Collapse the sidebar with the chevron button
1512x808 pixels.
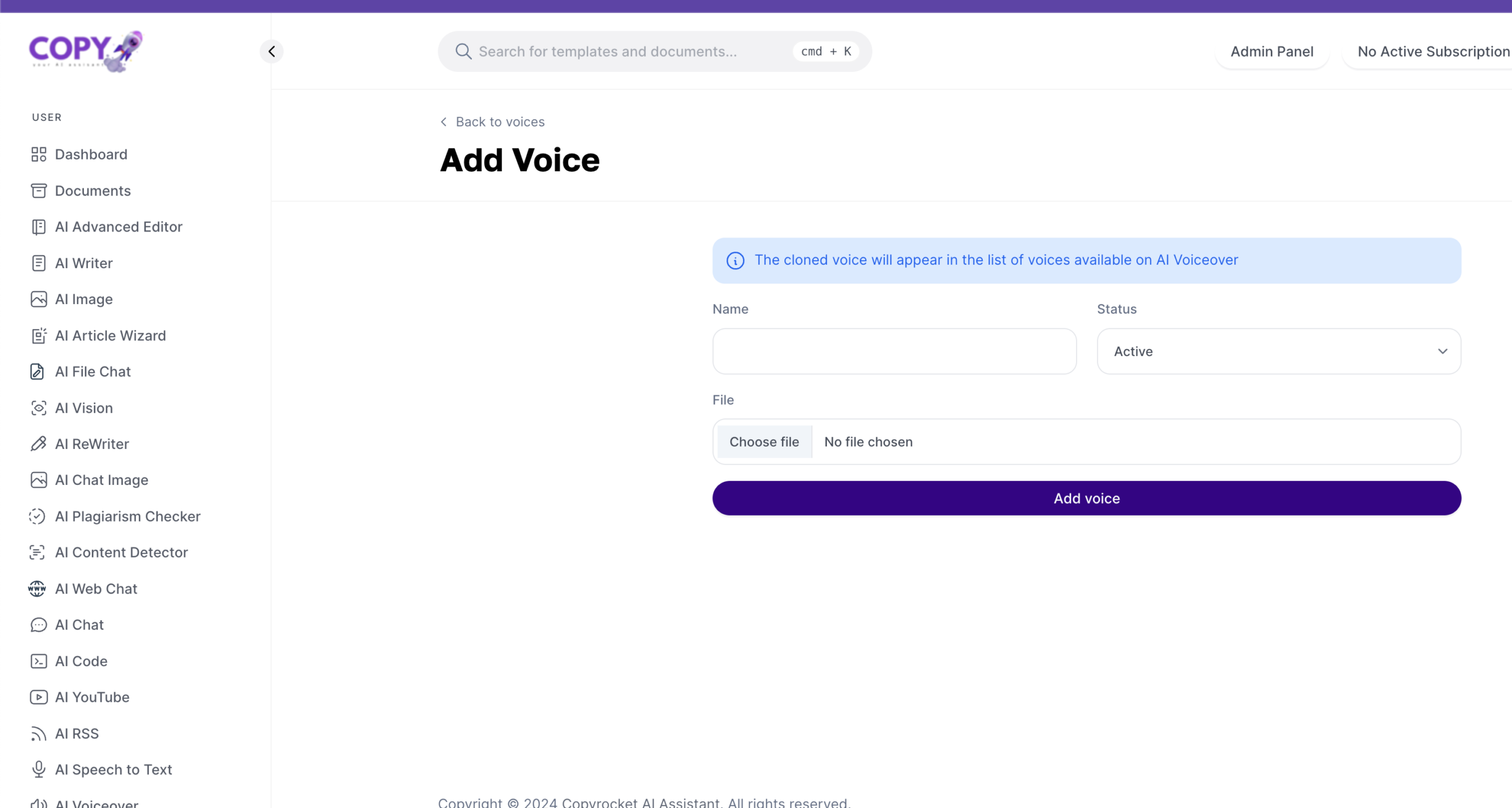[x=272, y=51]
